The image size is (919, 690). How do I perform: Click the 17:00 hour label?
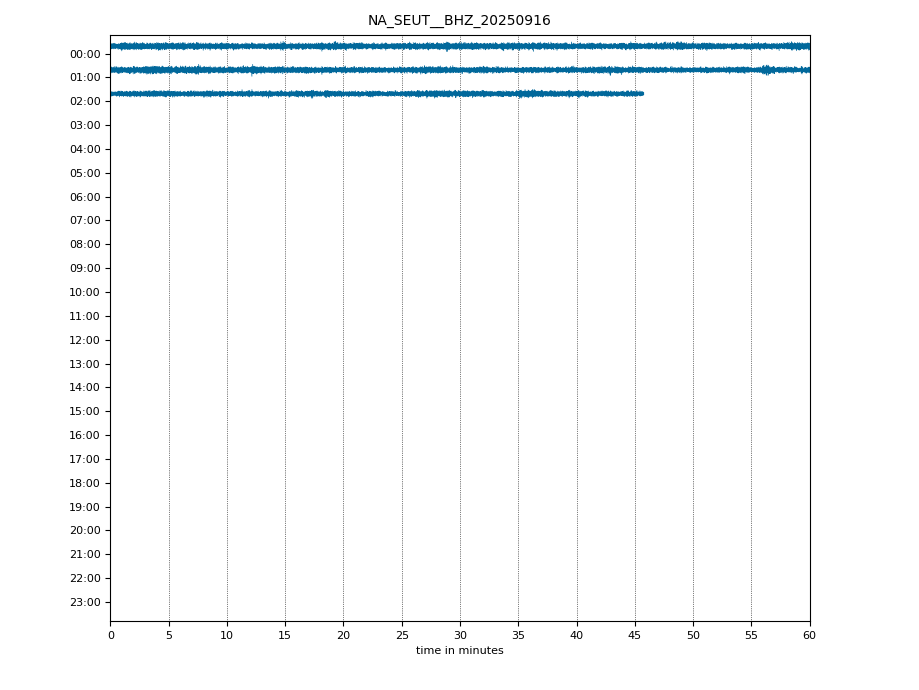pyautogui.click(x=85, y=460)
